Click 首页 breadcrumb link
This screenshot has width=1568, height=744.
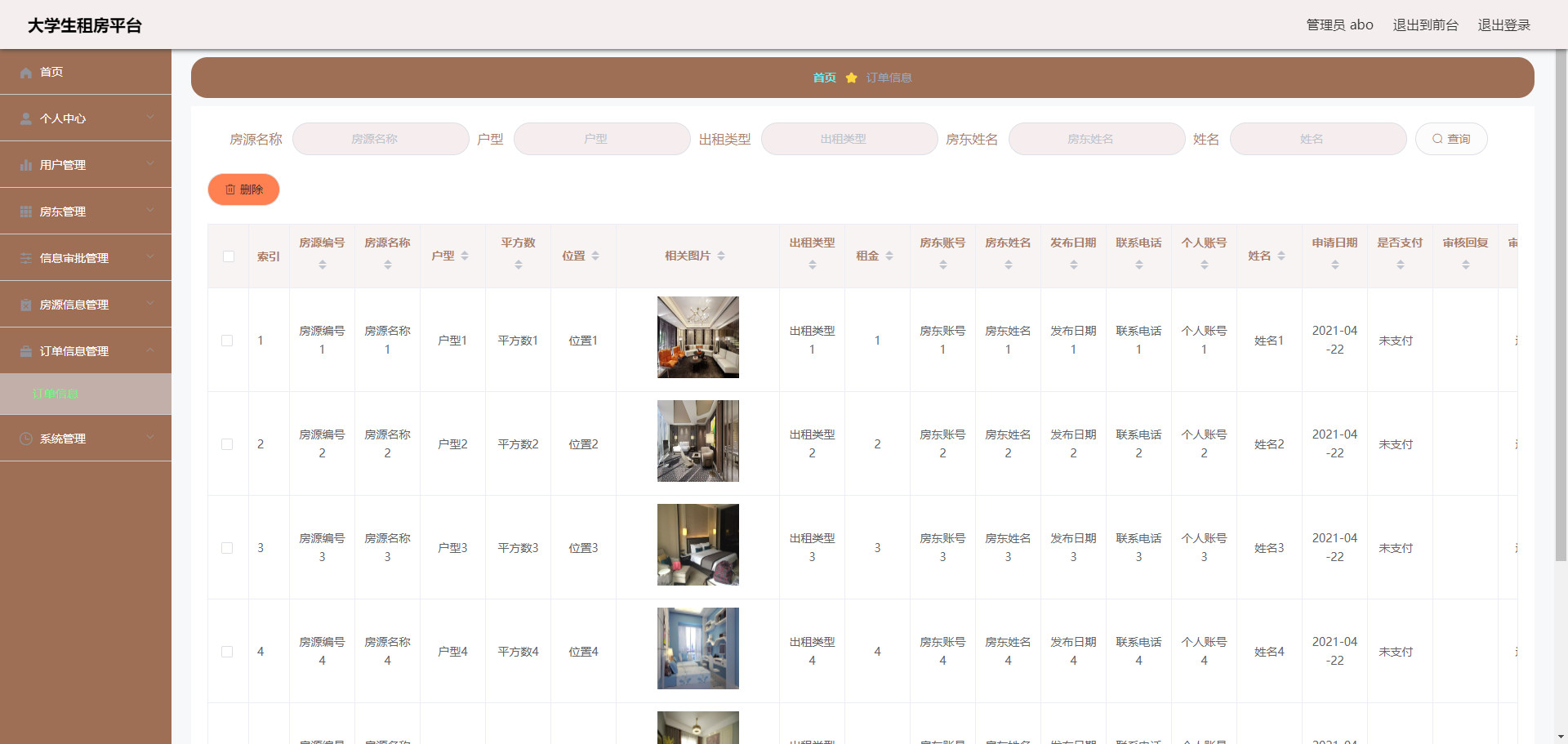(824, 78)
